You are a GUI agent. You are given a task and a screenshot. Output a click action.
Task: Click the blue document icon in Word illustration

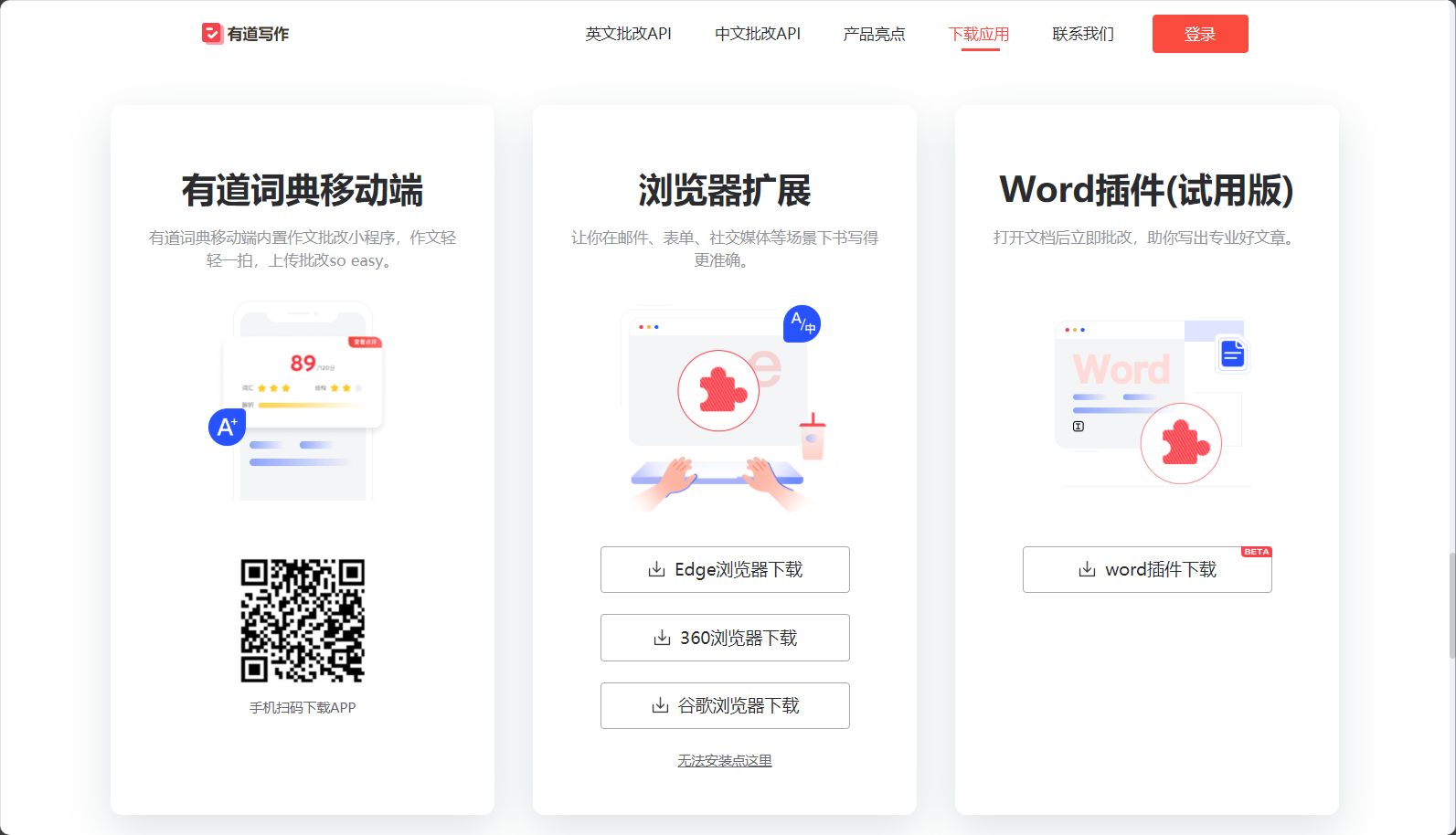(x=1233, y=353)
